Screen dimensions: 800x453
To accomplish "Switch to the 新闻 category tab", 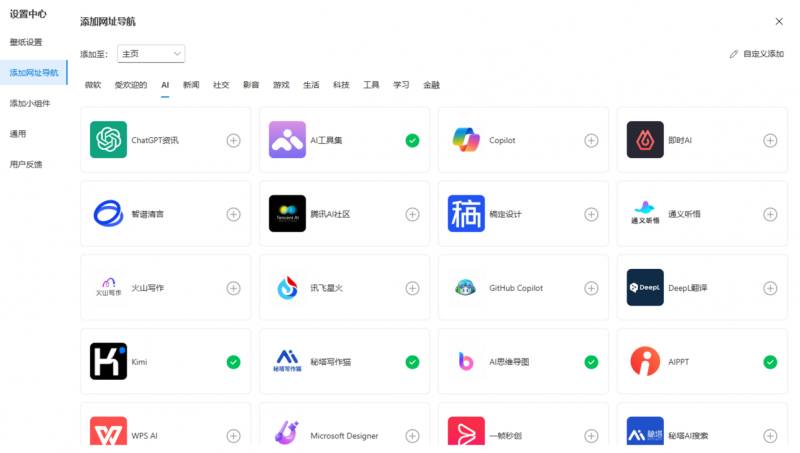I will [x=191, y=85].
